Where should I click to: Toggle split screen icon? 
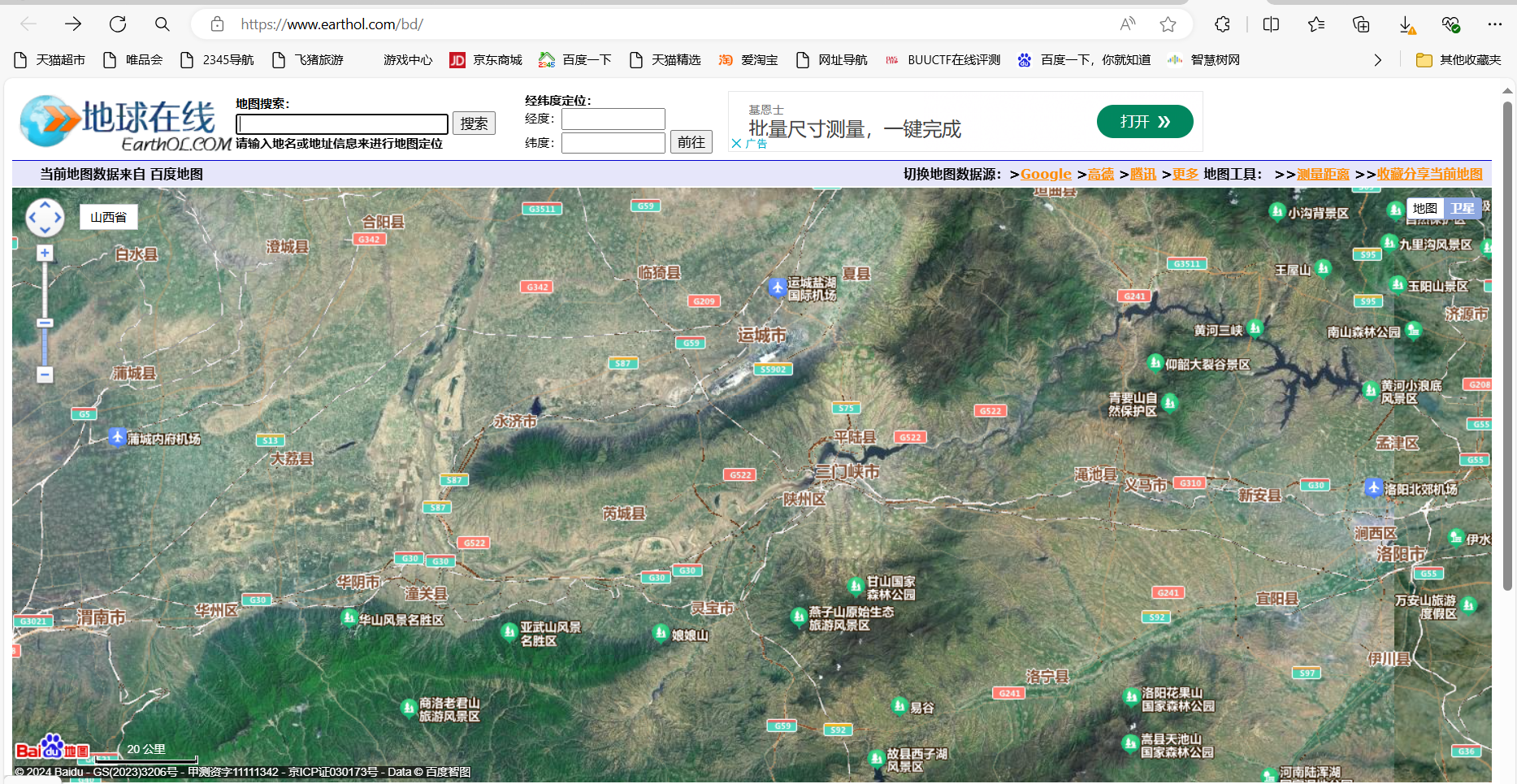[1271, 24]
